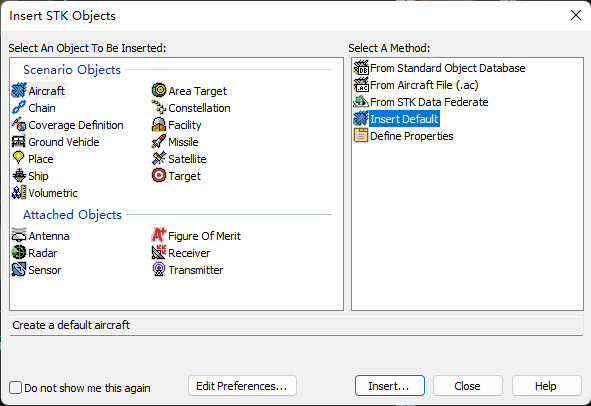Image resolution: width=591 pixels, height=406 pixels.
Task: Click the 'Target' label
Action: (184, 176)
